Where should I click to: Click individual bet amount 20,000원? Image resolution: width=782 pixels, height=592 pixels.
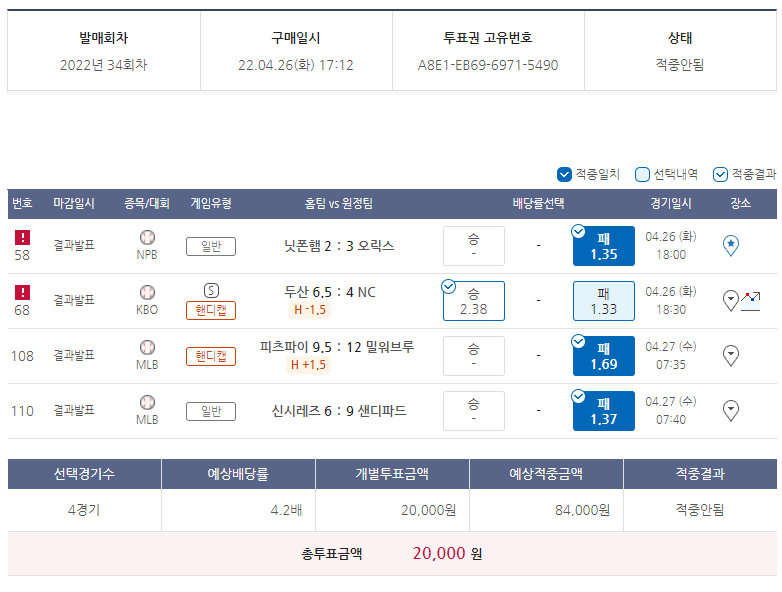(x=428, y=510)
